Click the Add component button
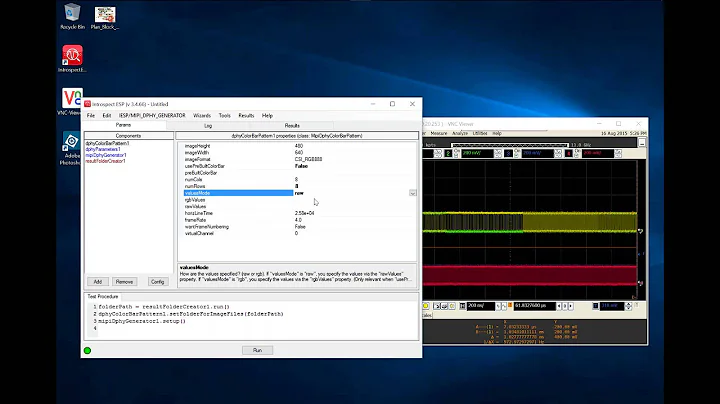Screen dimensions: 720x404 tap(98, 281)
